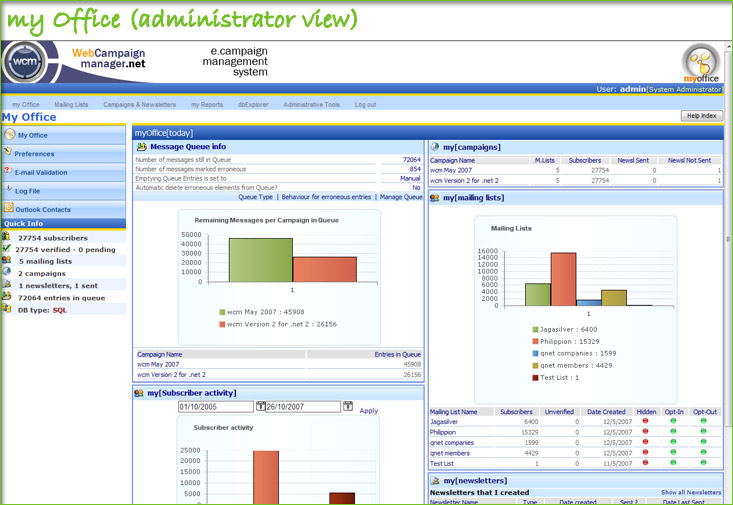Screen dimensions: 733x505
Task: Sort by Subscribers column in mailing list table
Action: coord(516,412)
